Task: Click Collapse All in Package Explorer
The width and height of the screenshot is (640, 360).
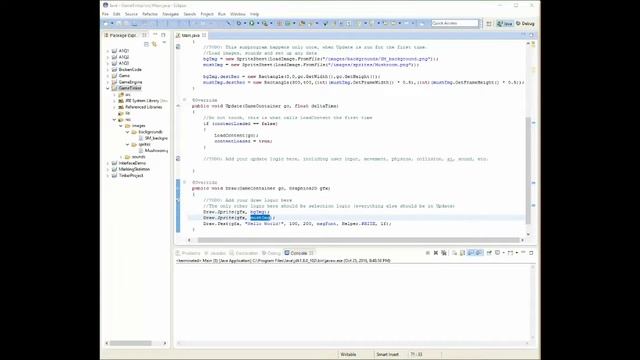Action: [146, 44]
